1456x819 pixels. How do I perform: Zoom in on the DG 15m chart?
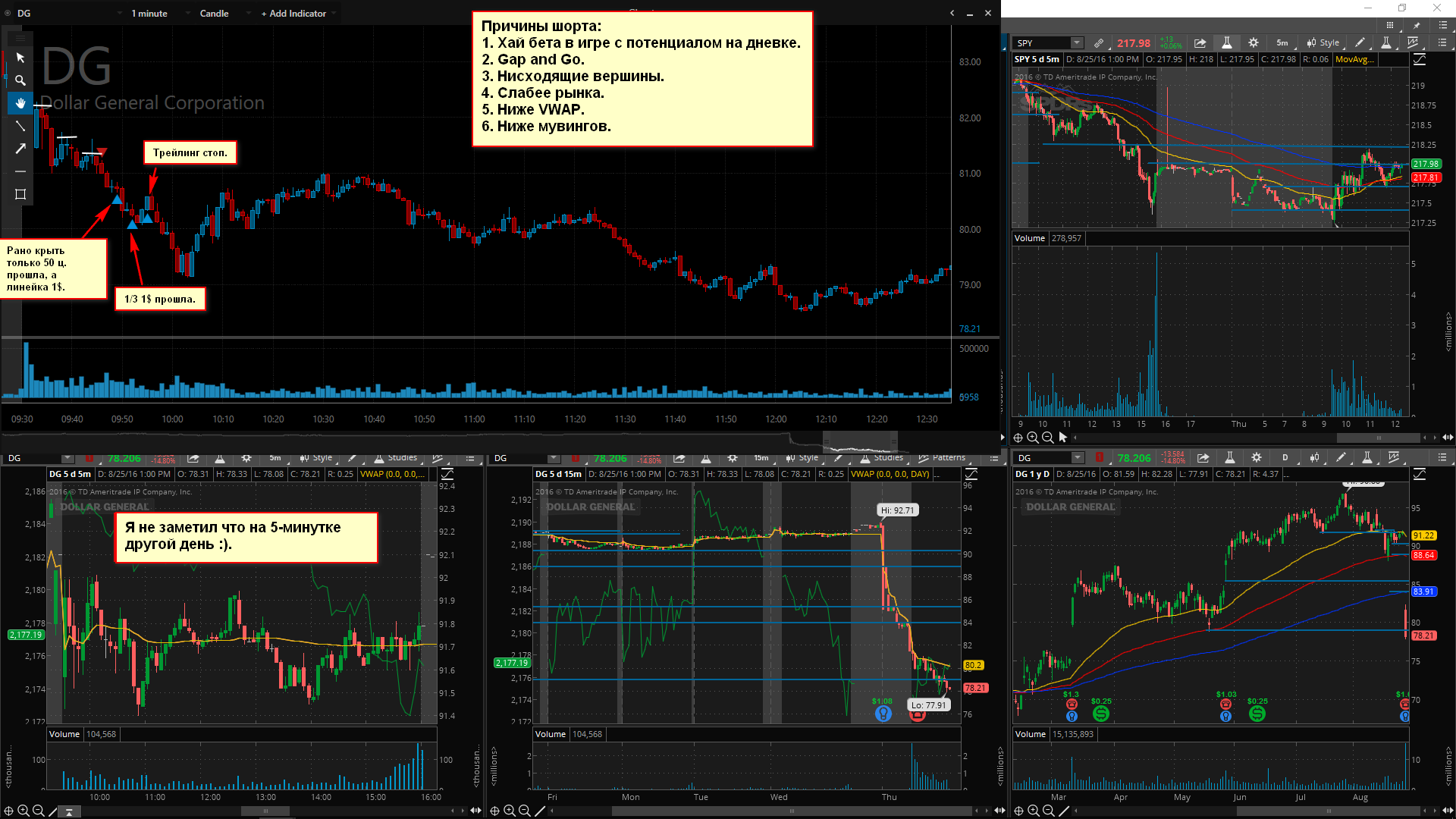click(510, 811)
